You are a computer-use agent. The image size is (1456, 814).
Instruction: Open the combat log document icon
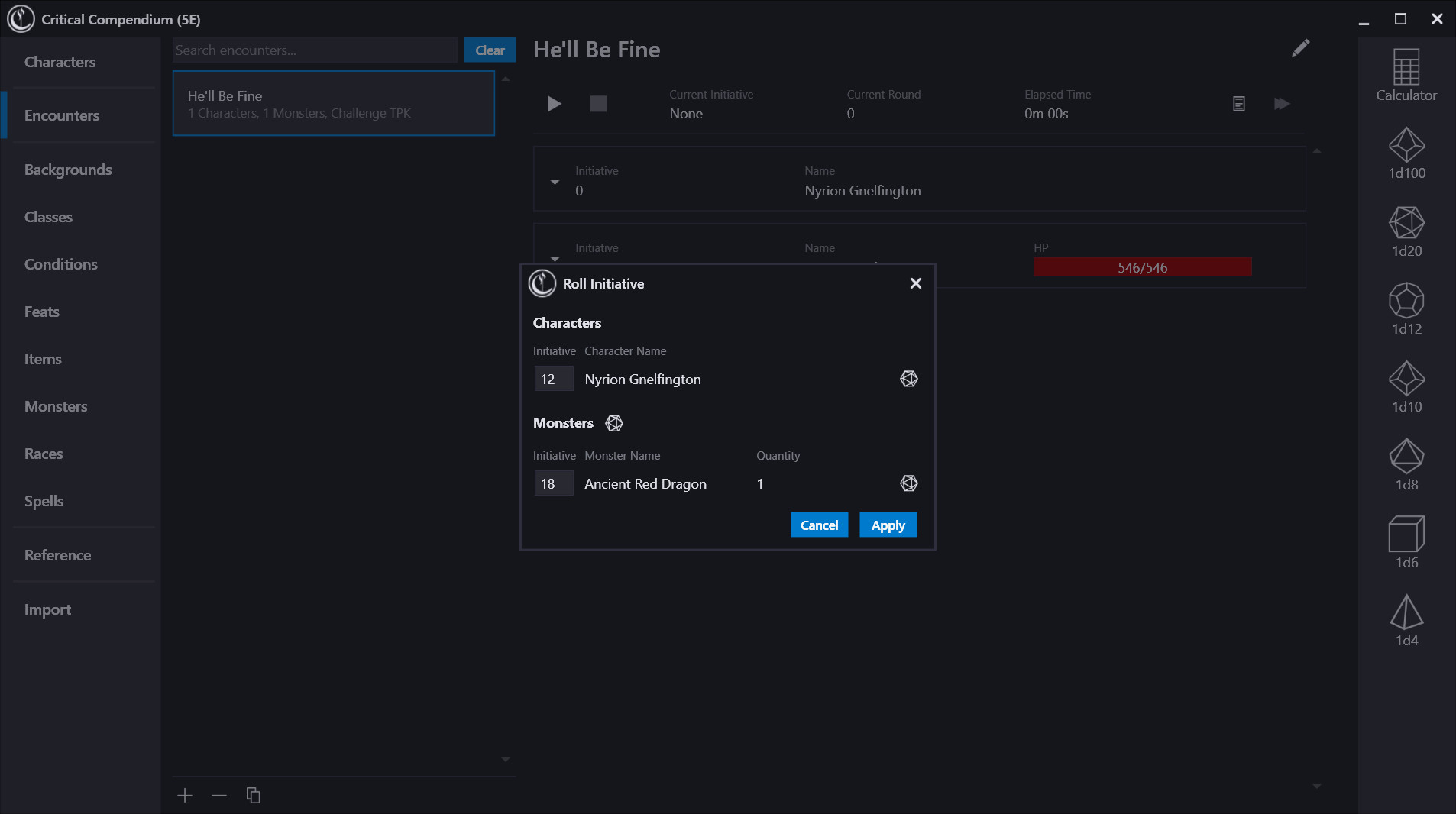(1239, 104)
